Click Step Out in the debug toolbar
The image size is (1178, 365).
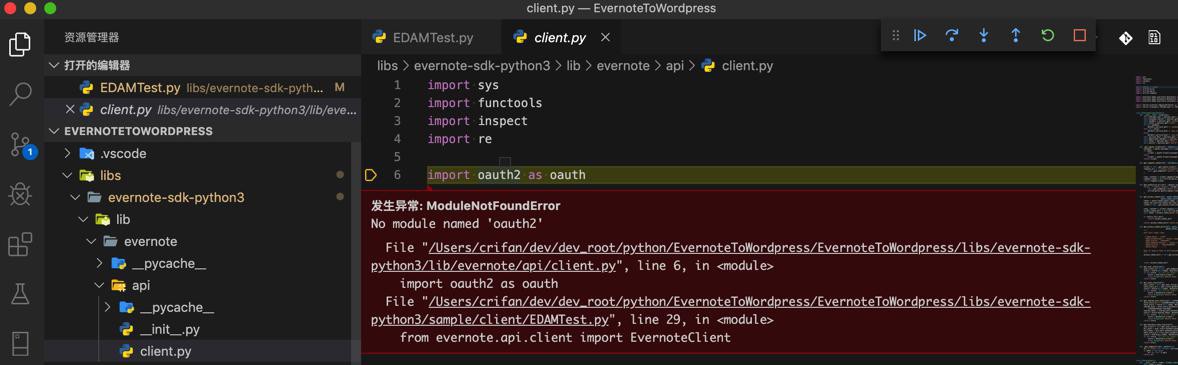[1015, 35]
